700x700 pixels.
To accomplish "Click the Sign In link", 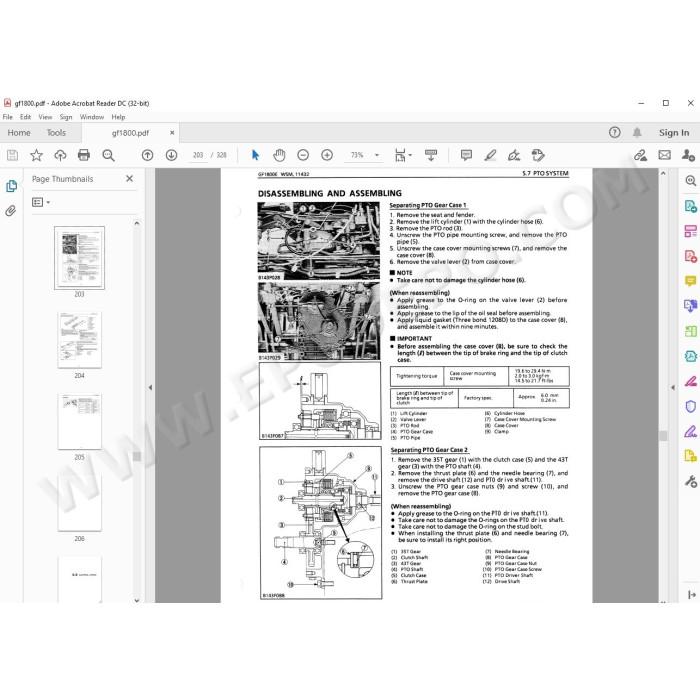I will 674,133.
